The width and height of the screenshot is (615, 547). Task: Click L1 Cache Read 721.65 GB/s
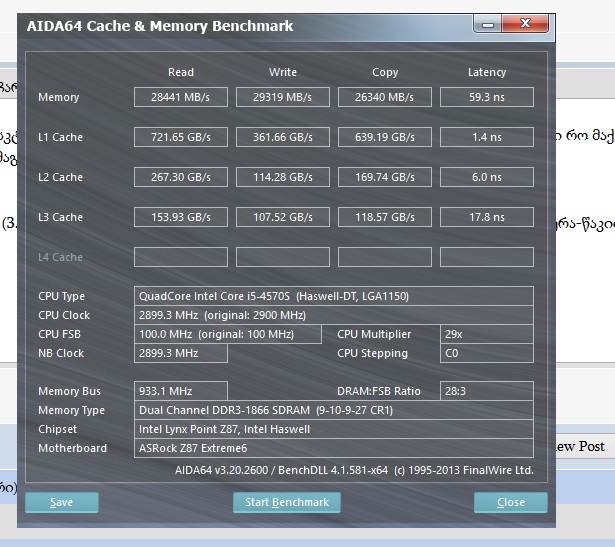coord(181,137)
